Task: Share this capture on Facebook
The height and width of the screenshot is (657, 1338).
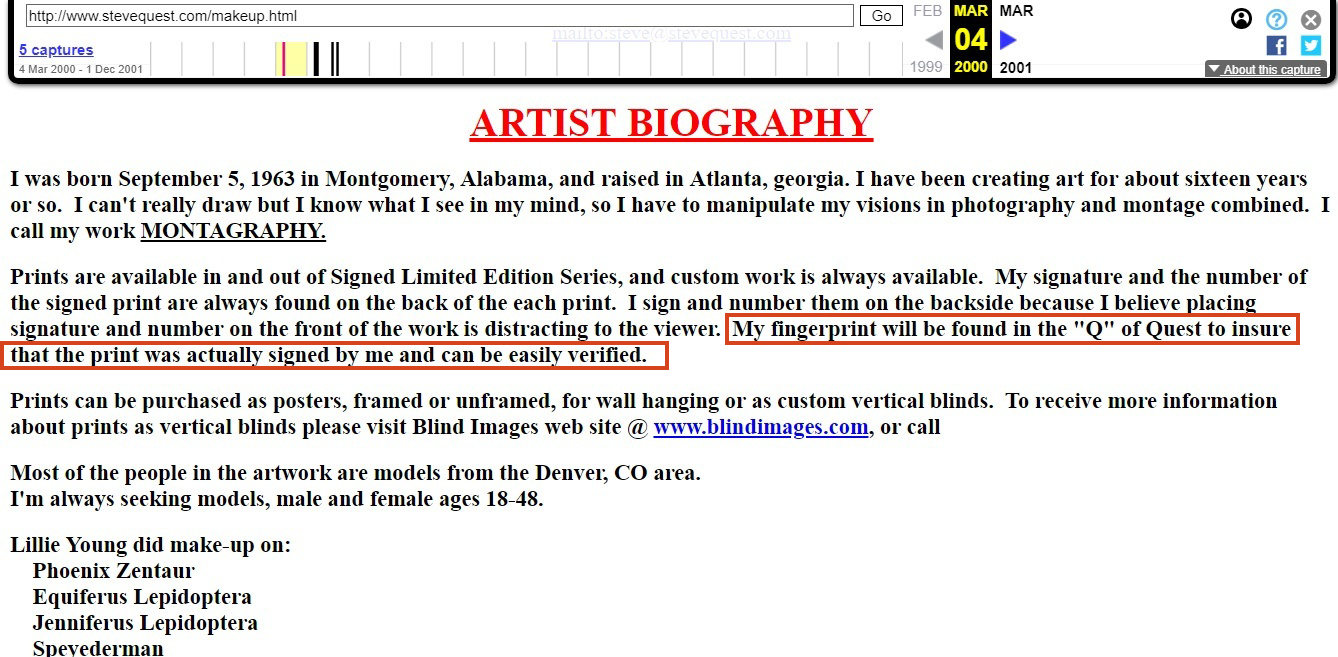Action: 1276,45
